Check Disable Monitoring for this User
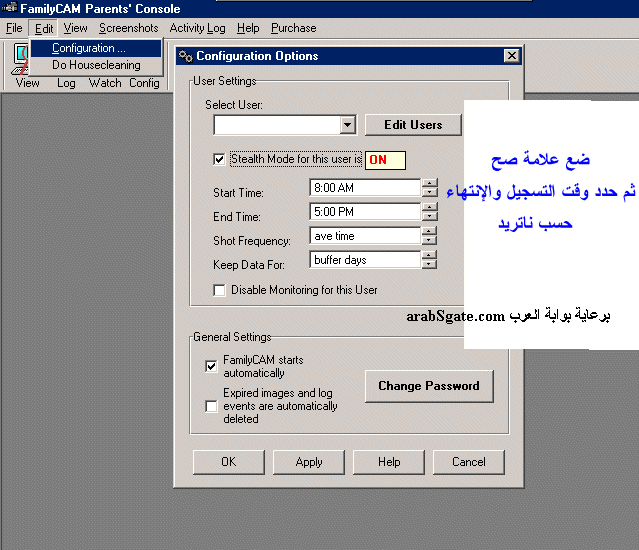This screenshot has width=639, height=550. pyautogui.click(x=219, y=290)
